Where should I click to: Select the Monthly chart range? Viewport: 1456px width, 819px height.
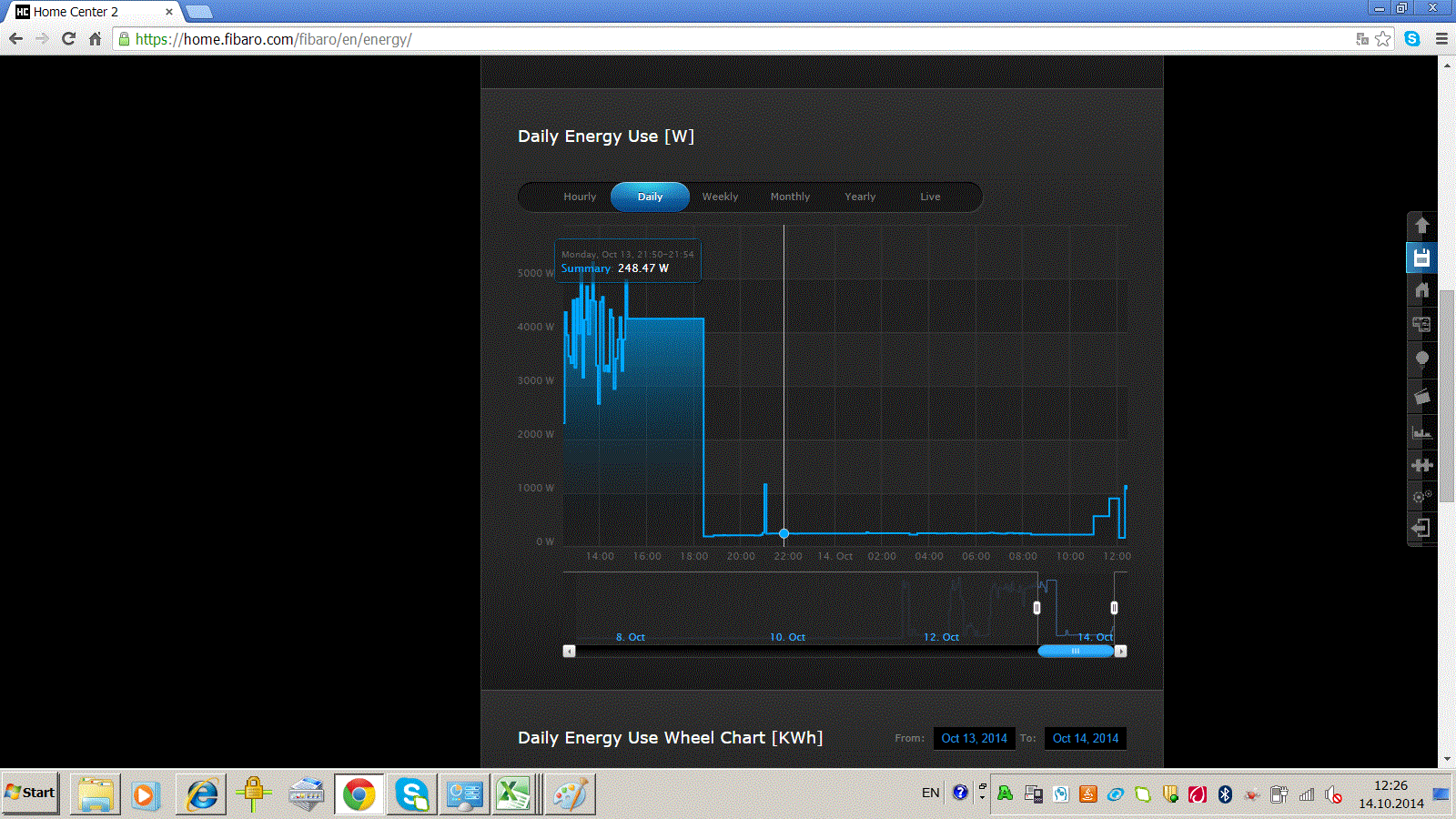tap(790, 197)
